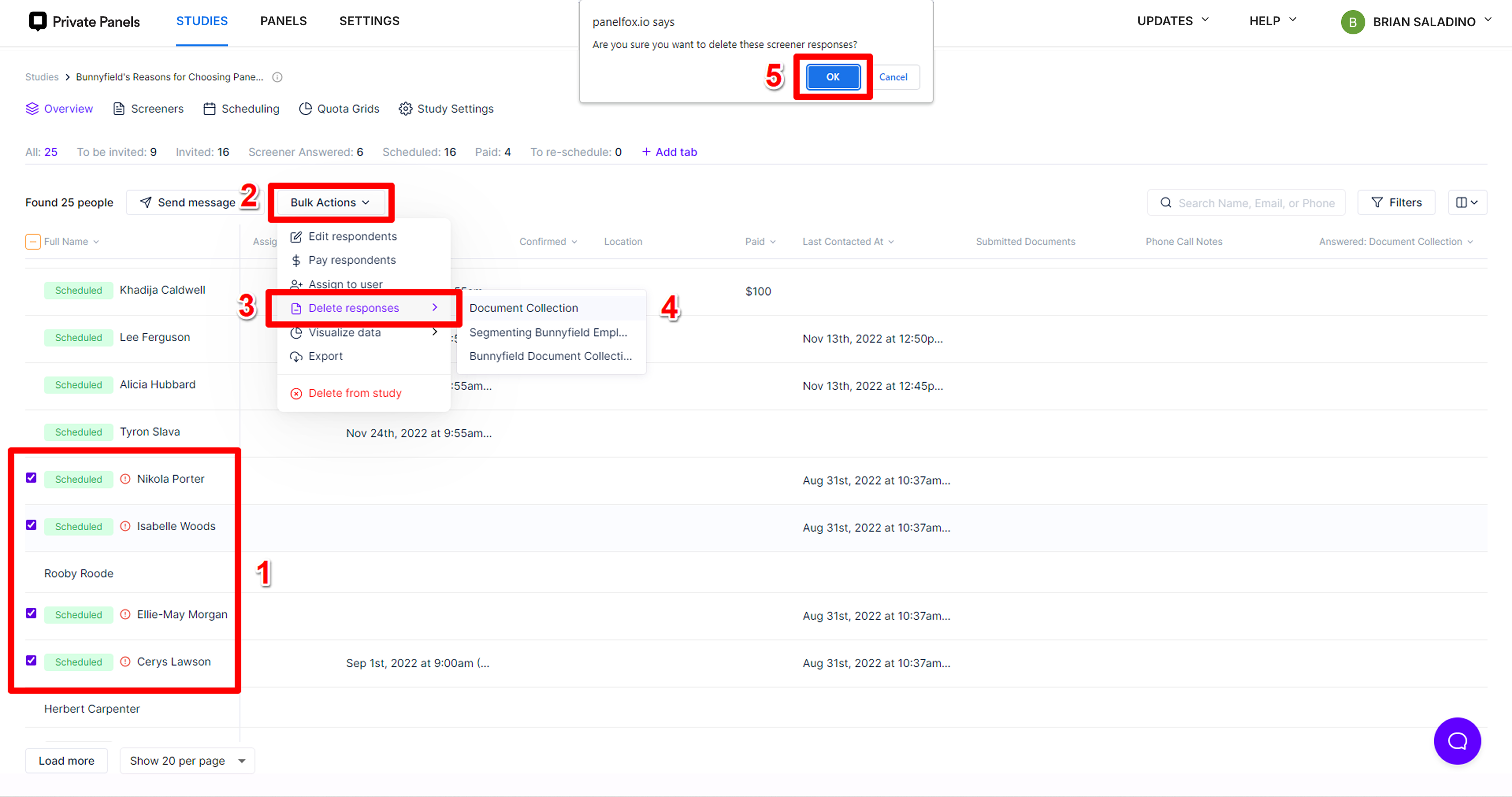Click the warning icon next to Ellie-May Morgan
Screen dimensions: 1512x797
[x=125, y=614]
